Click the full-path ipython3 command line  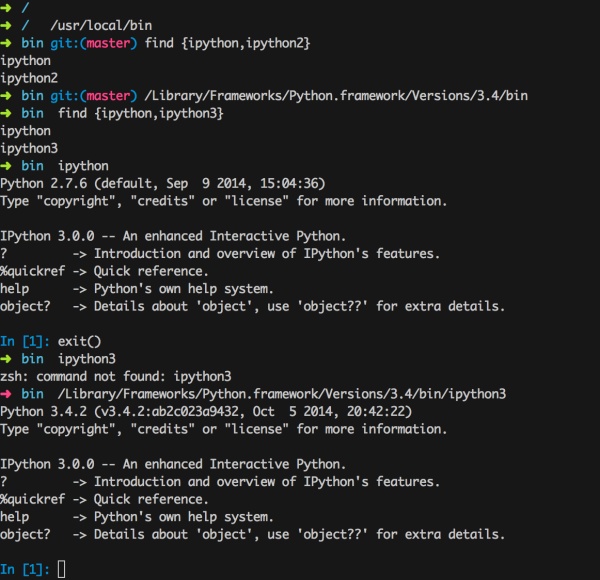point(282,394)
